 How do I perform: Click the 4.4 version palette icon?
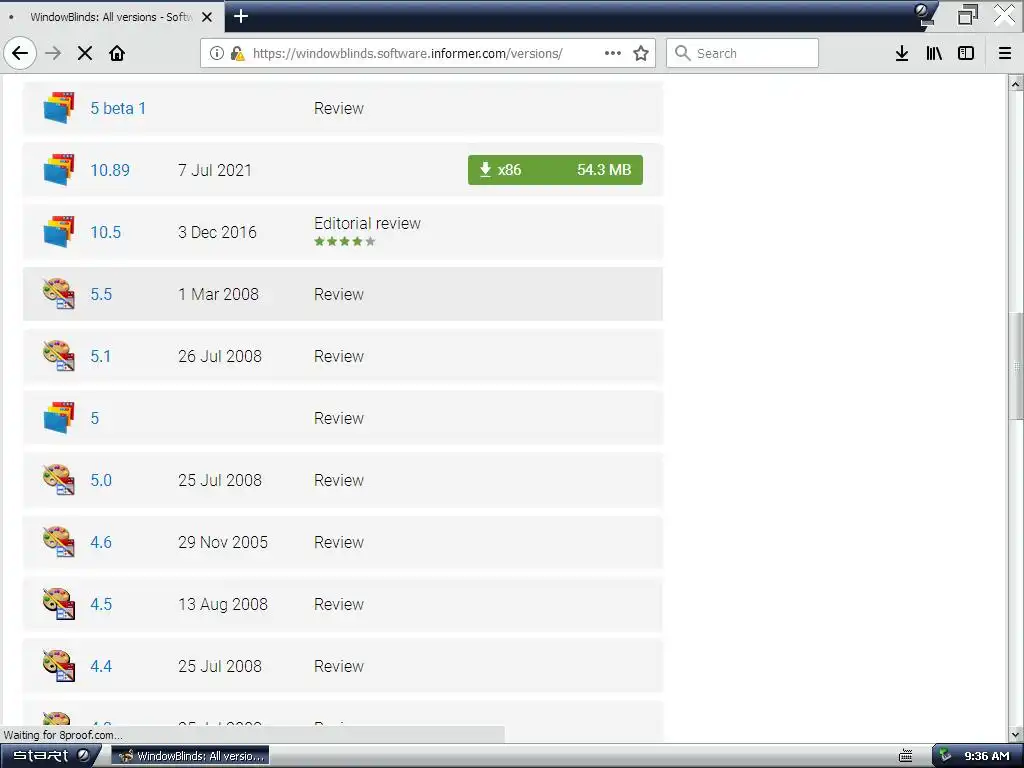(59, 666)
